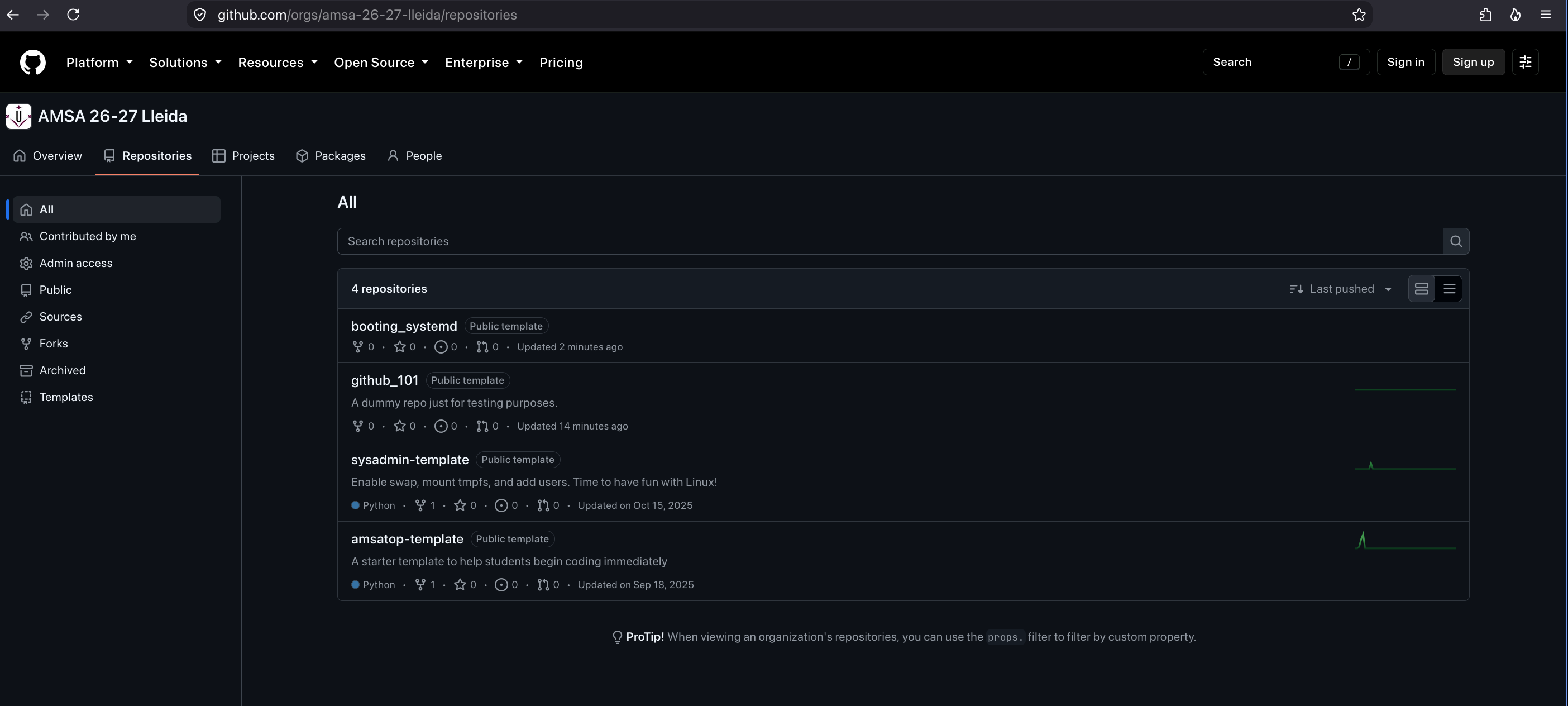Expand the Platform menu
1568x706 pixels.
(99, 62)
